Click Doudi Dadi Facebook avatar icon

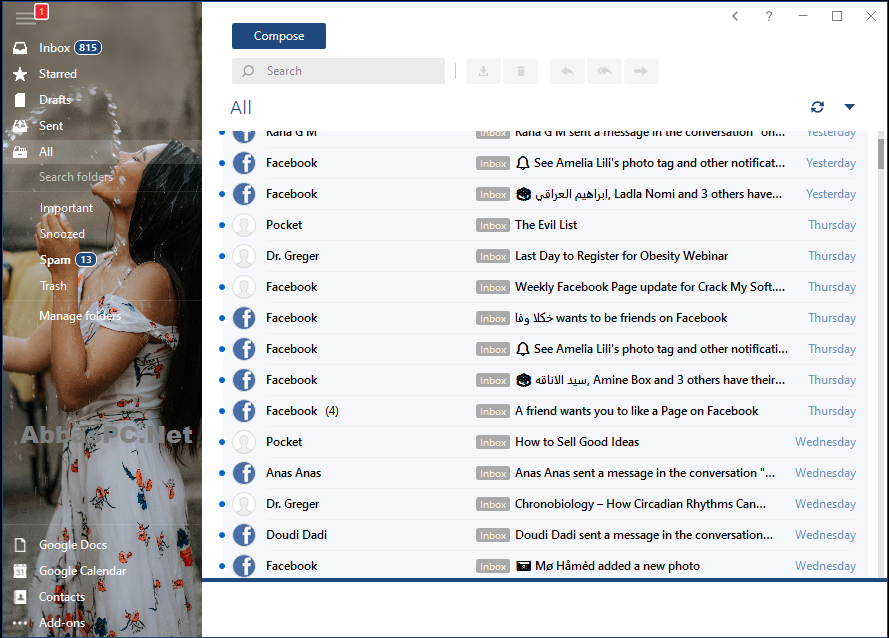click(x=244, y=535)
